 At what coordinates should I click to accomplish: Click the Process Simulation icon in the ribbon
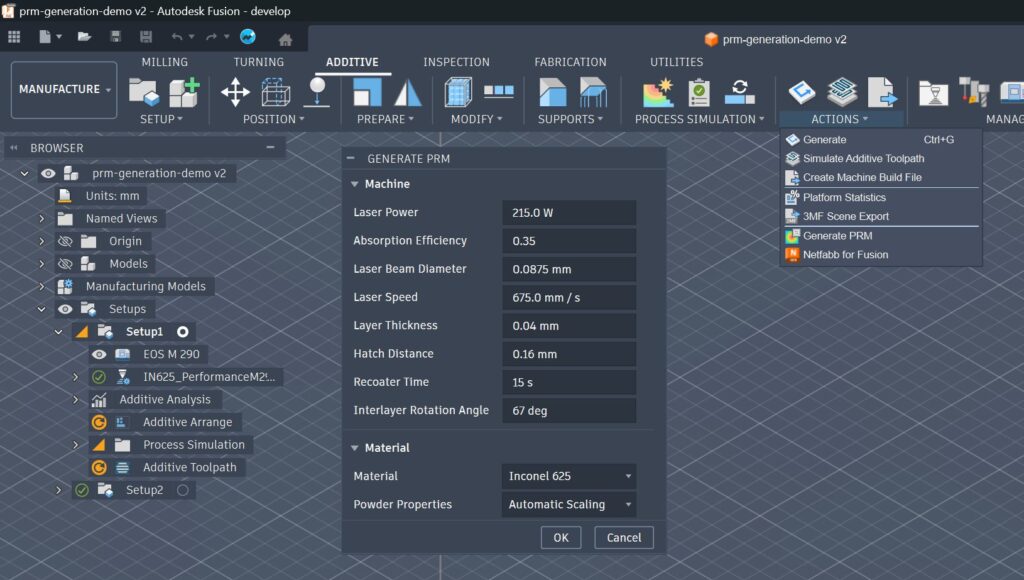click(657, 92)
